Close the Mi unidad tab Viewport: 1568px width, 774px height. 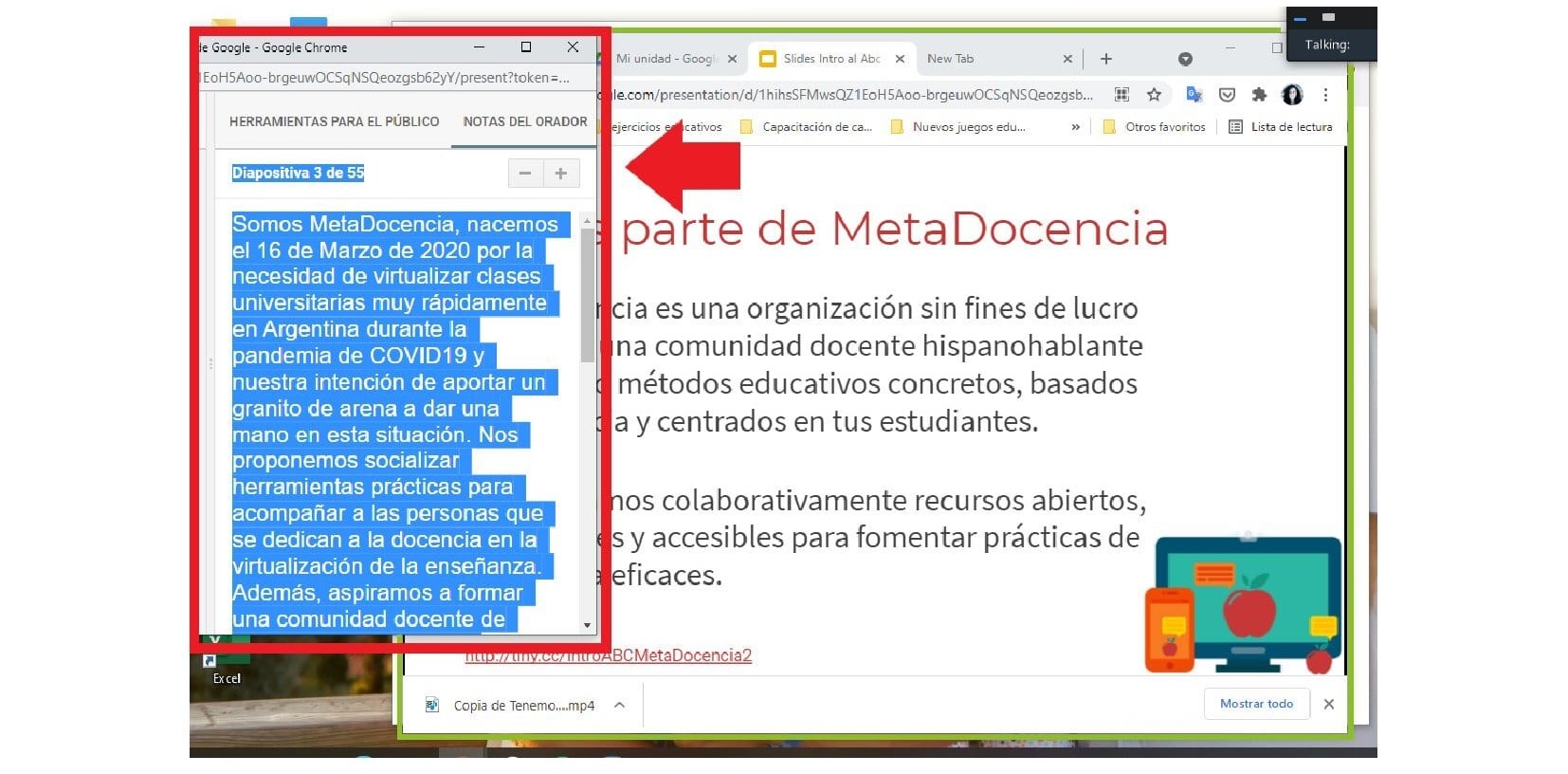pyautogui.click(x=732, y=59)
